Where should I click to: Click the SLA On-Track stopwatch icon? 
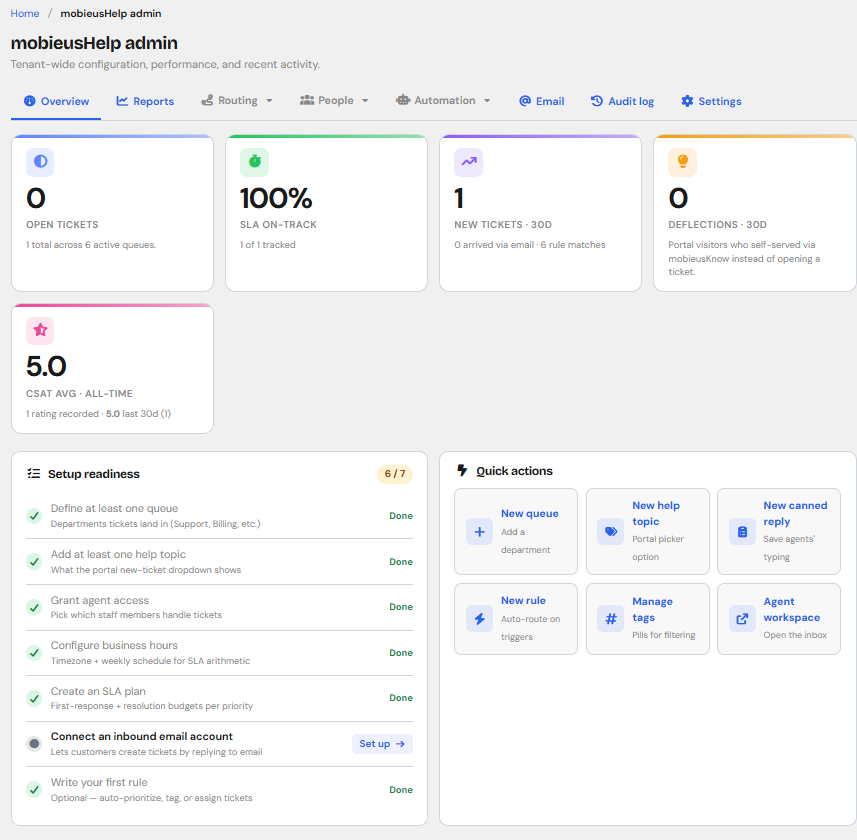[254, 162]
